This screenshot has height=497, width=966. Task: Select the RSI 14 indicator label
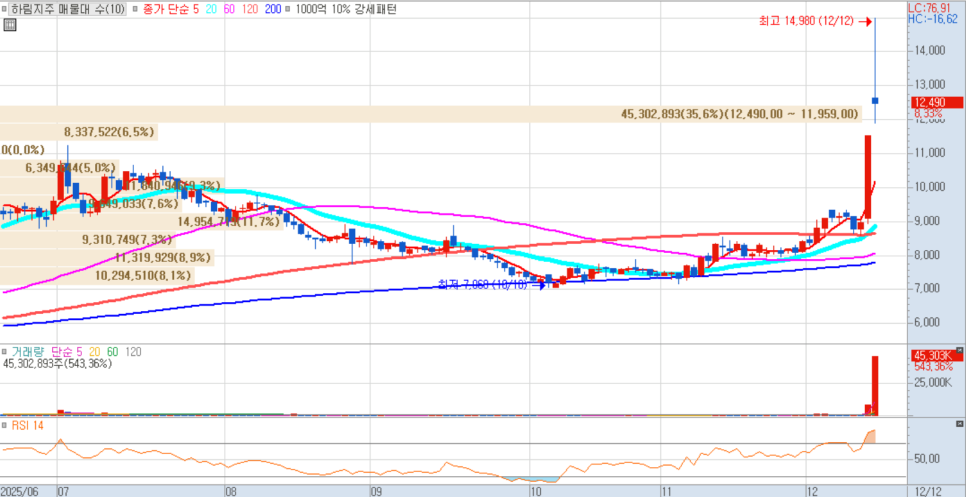point(27,426)
